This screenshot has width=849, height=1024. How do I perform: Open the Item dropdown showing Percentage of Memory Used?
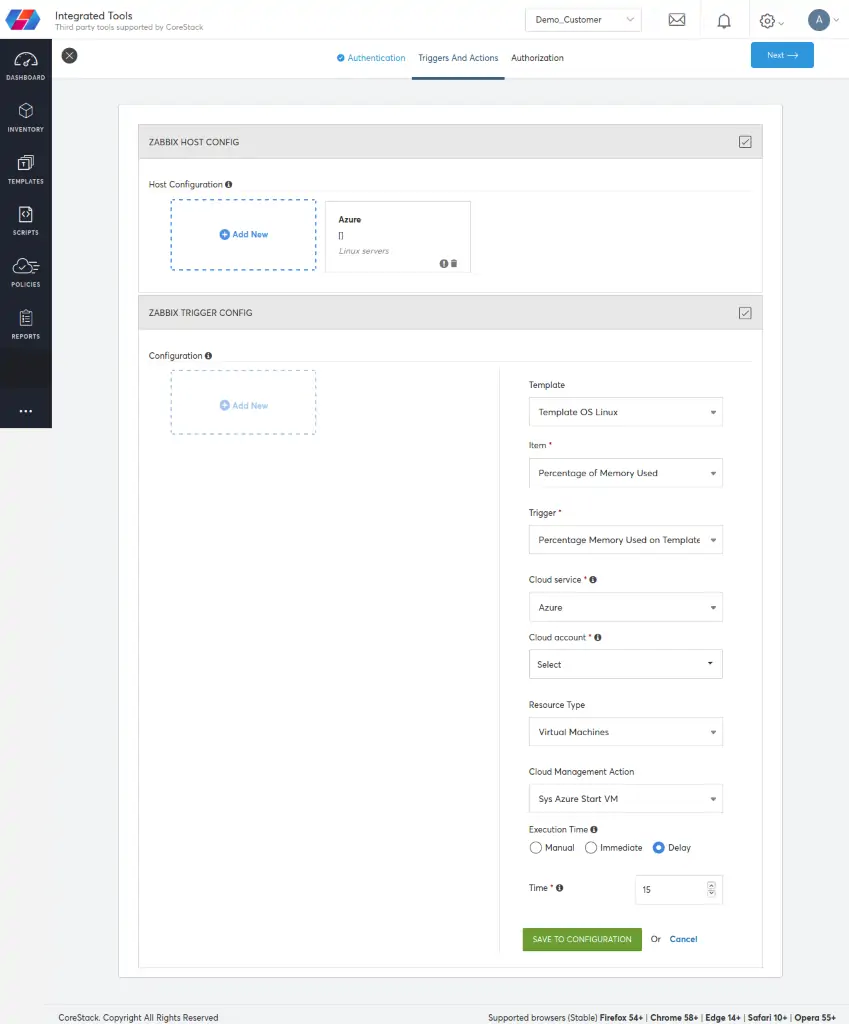[626, 473]
